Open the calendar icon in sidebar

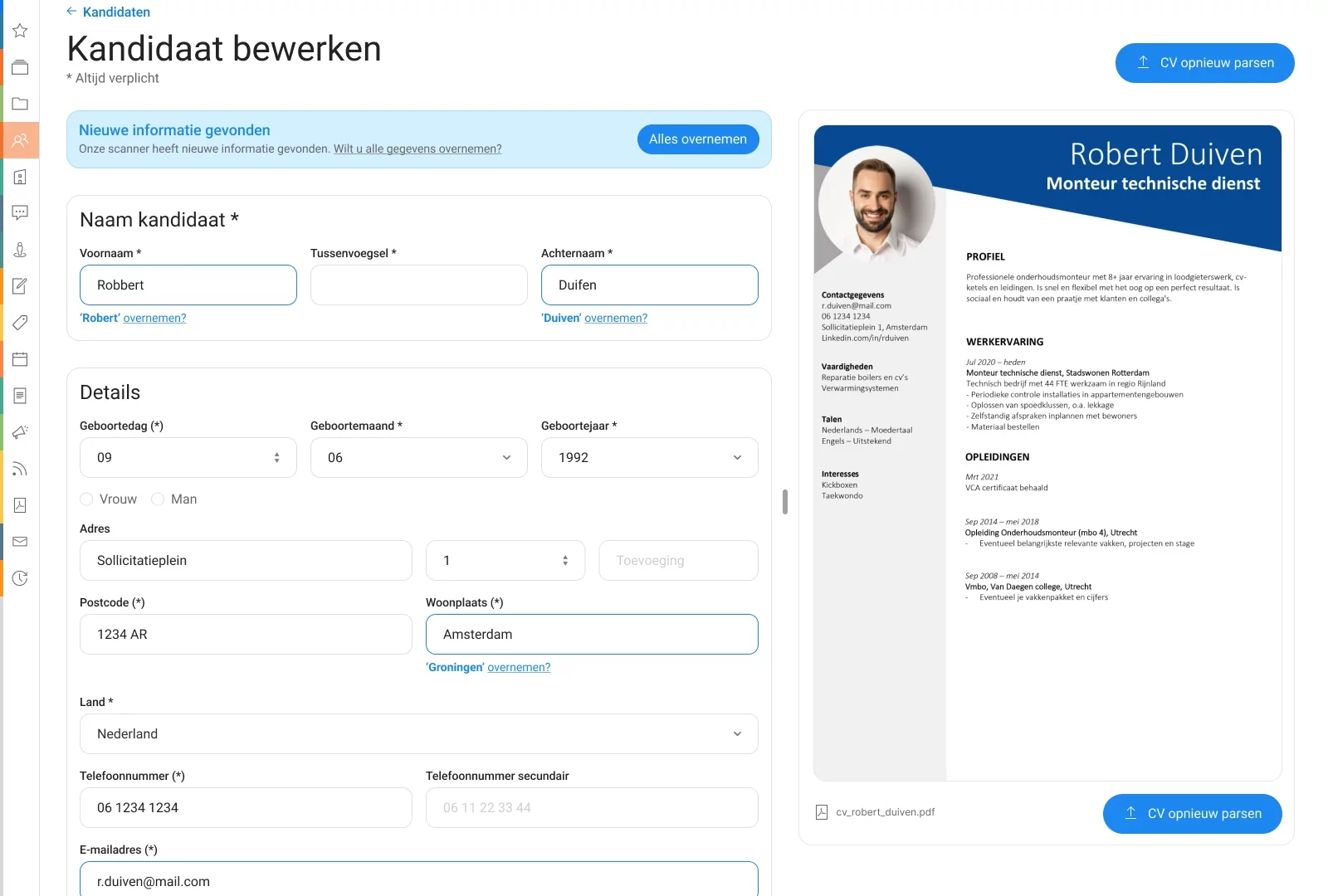tap(20, 359)
